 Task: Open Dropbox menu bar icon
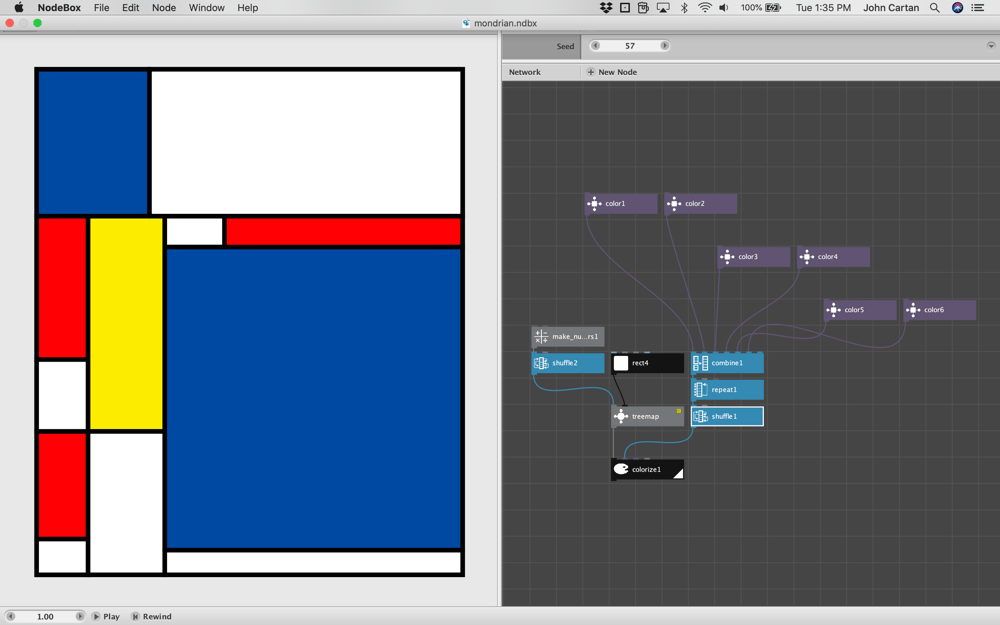click(x=606, y=8)
